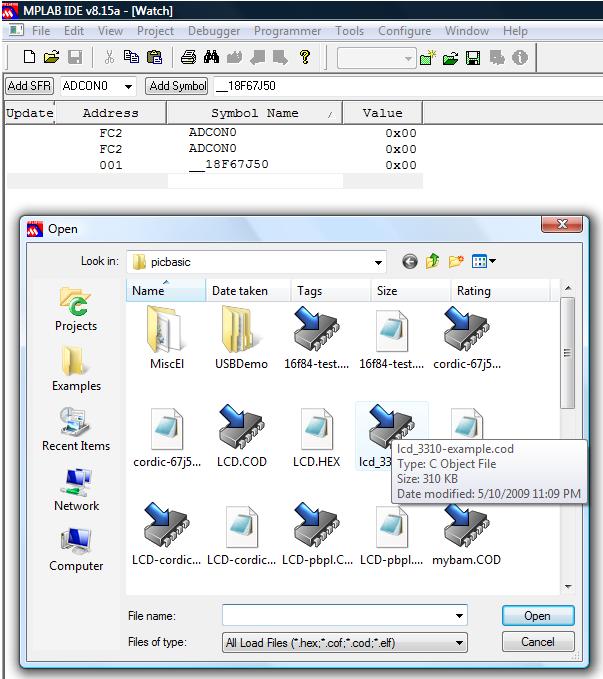Open the File menu

click(x=41, y=31)
